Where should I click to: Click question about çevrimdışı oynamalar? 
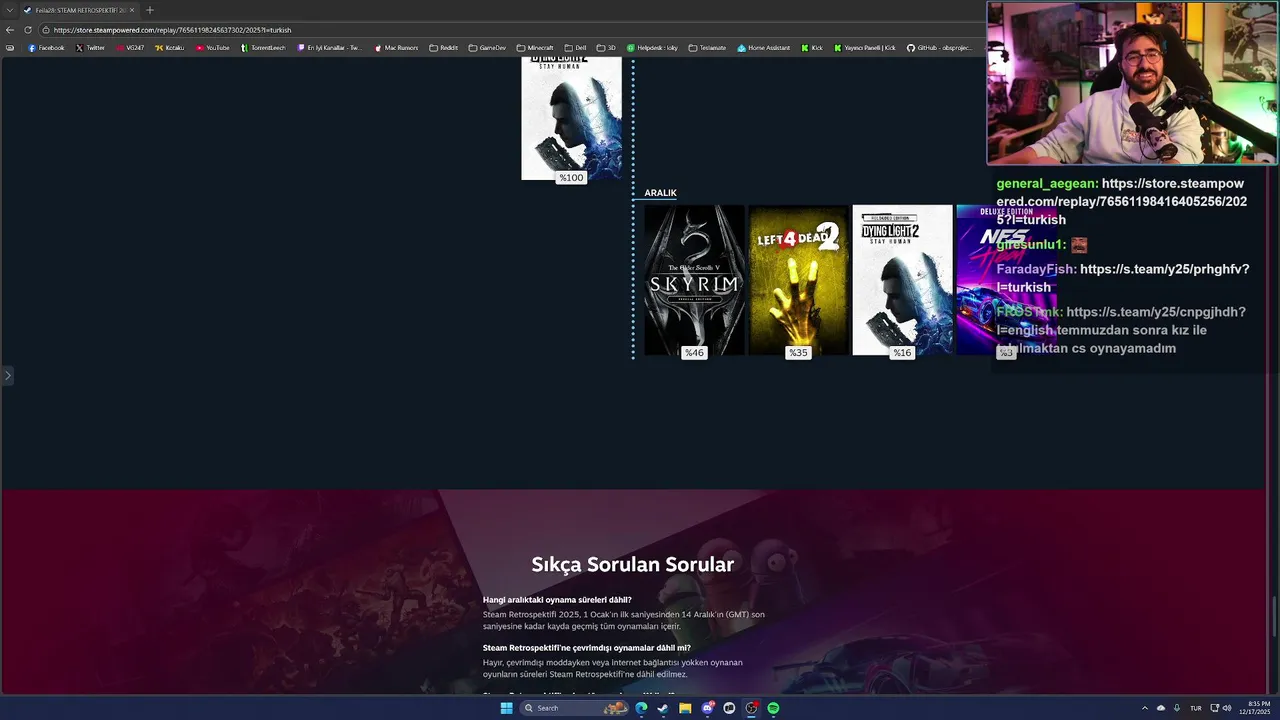tap(587, 648)
